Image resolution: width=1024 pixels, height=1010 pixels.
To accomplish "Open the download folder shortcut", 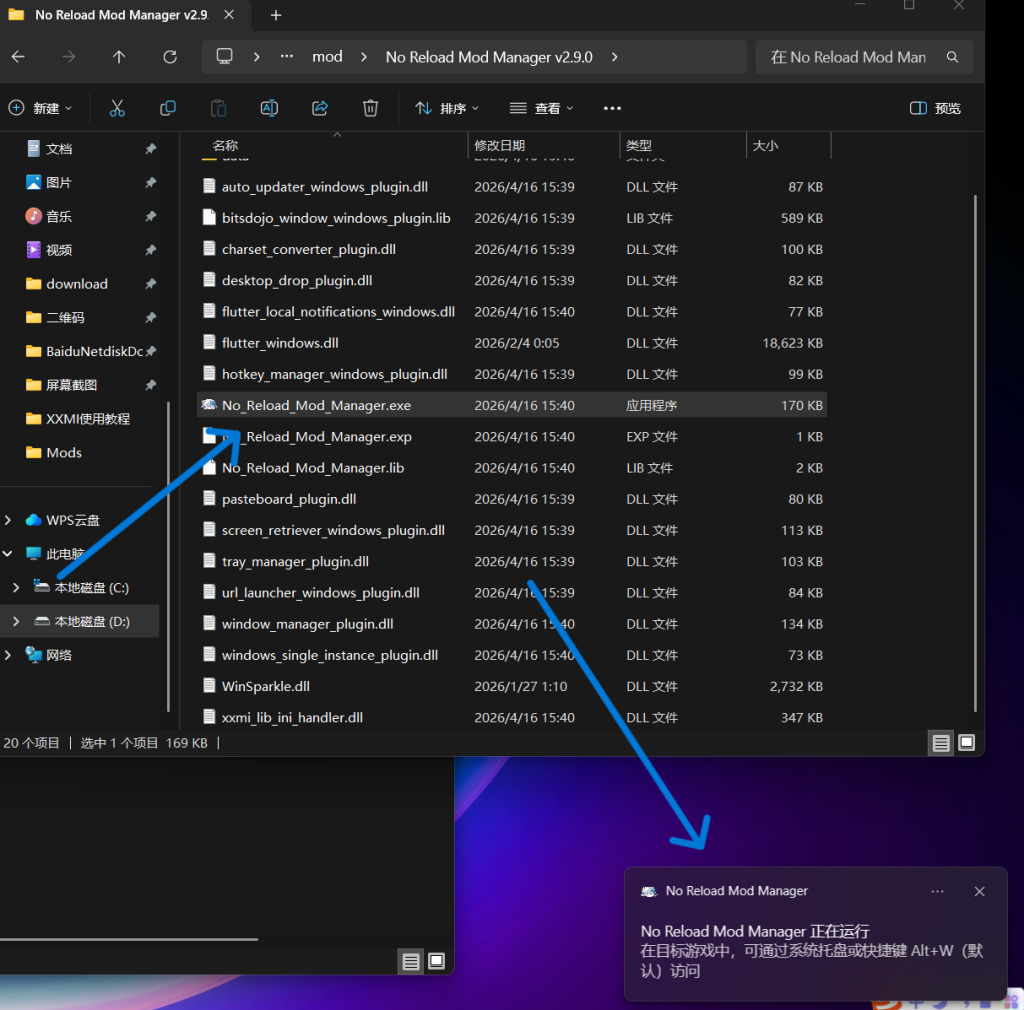I will pyautogui.click(x=76, y=284).
